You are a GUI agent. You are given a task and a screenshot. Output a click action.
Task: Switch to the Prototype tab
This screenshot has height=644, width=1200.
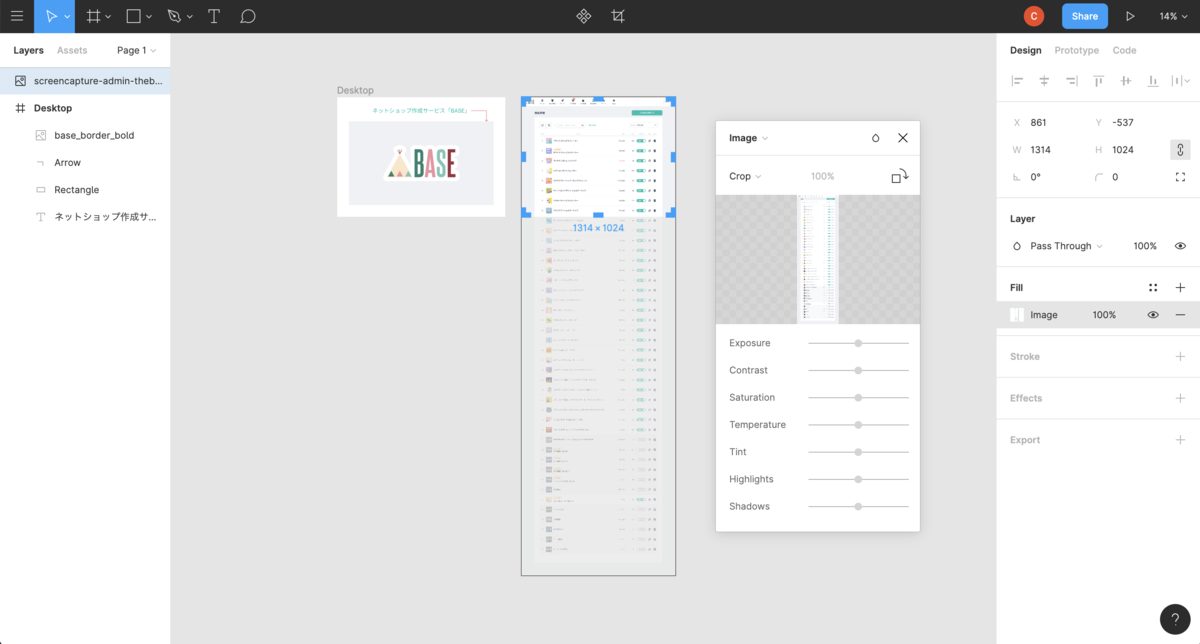1076,50
